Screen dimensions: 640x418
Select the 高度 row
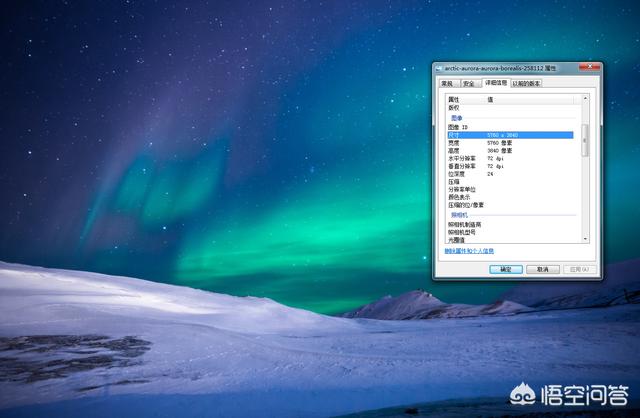point(510,151)
